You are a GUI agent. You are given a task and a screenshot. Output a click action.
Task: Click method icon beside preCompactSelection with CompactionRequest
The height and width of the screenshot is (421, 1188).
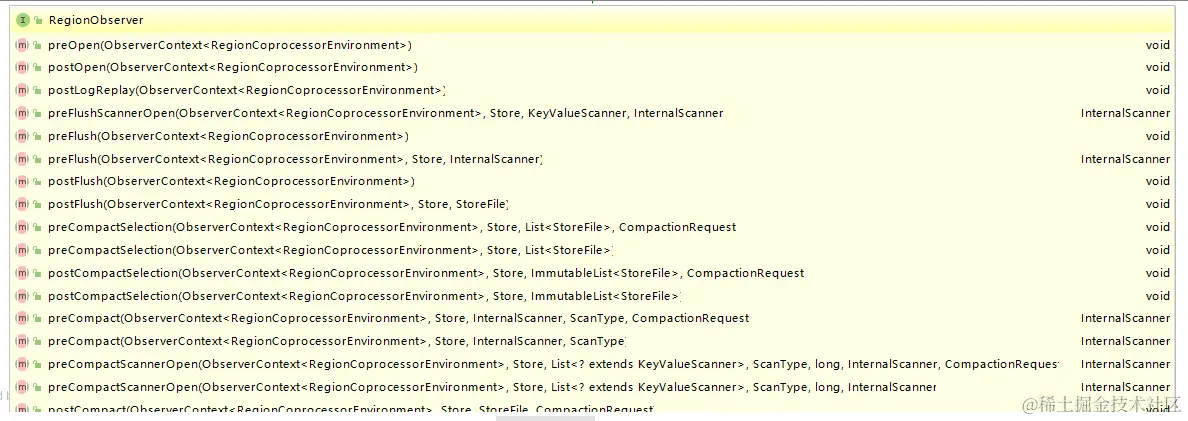(22, 227)
